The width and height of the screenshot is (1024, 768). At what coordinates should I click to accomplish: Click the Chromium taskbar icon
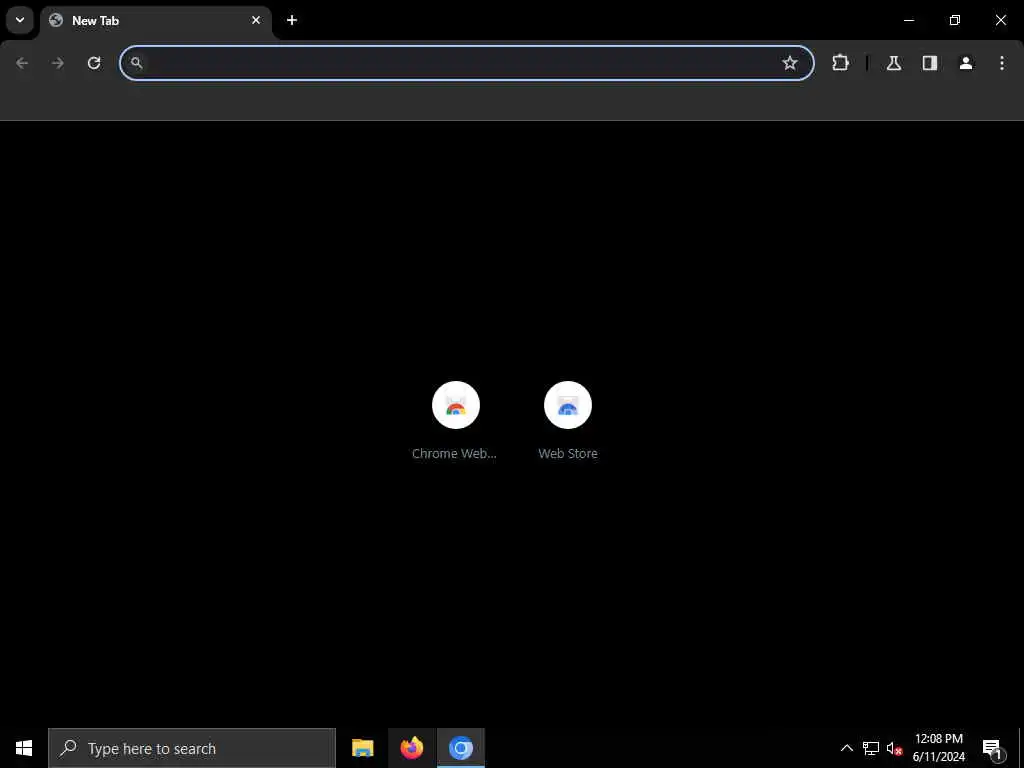point(461,748)
